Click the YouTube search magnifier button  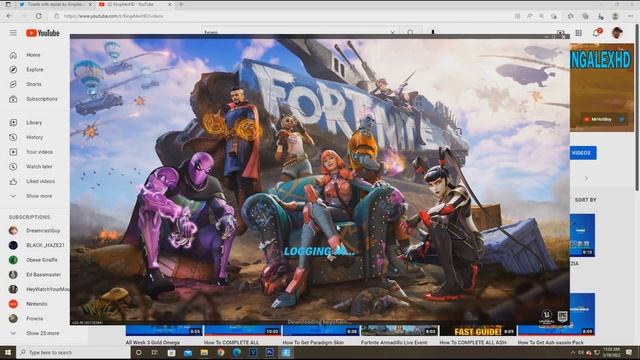(410, 32)
